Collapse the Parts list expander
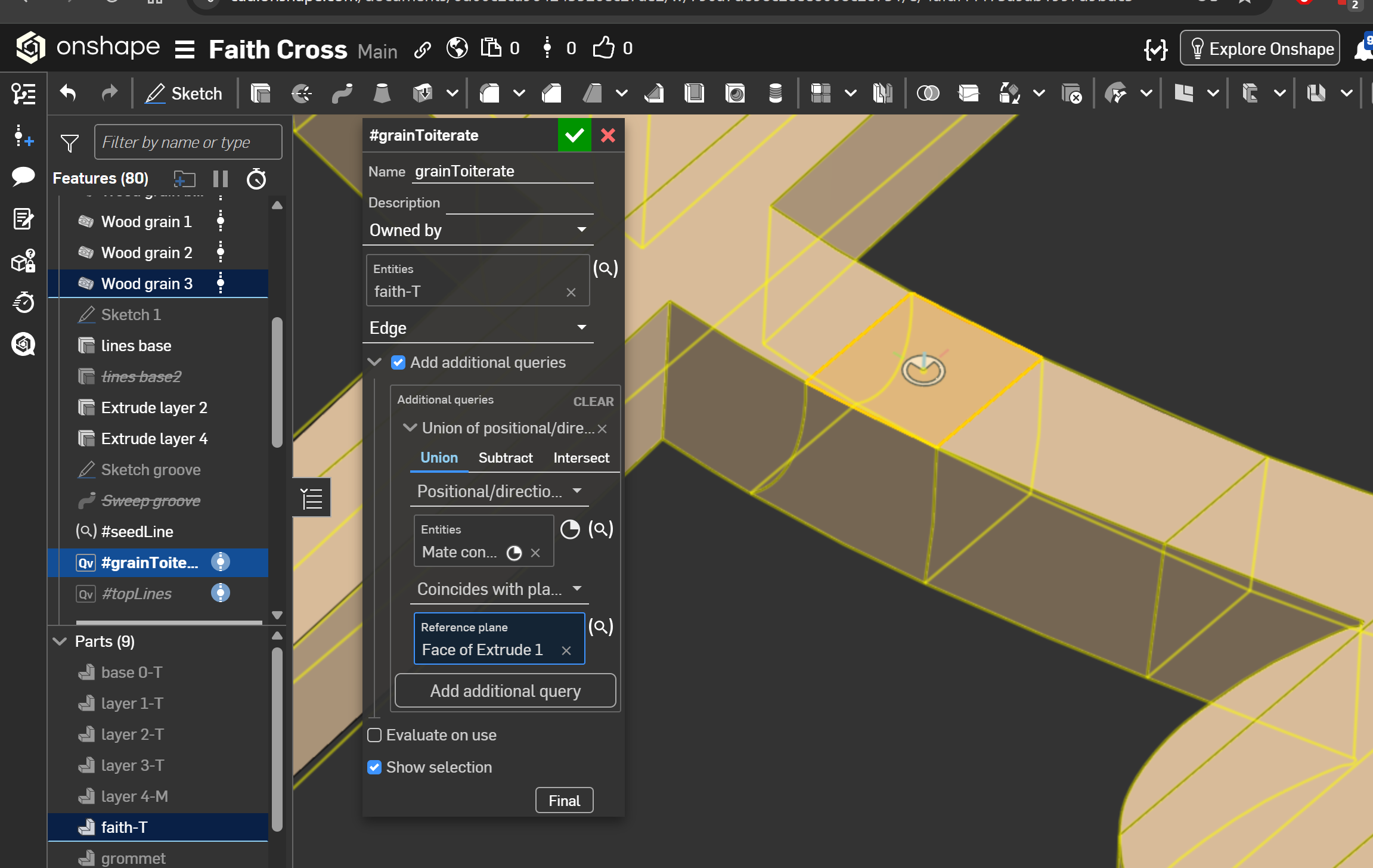 [x=60, y=641]
